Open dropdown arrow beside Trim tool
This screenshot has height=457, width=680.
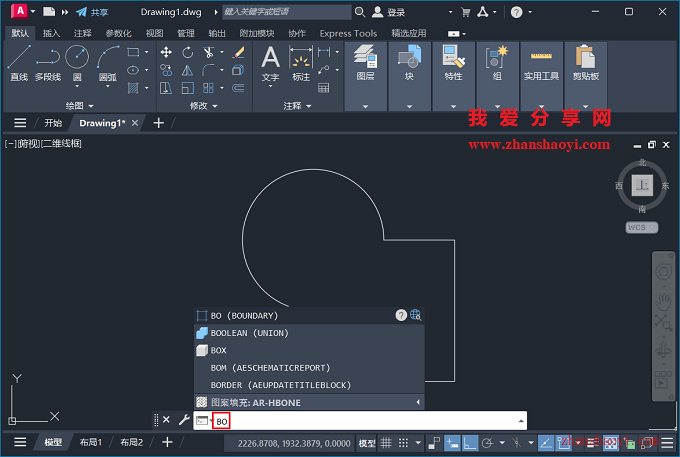point(222,52)
